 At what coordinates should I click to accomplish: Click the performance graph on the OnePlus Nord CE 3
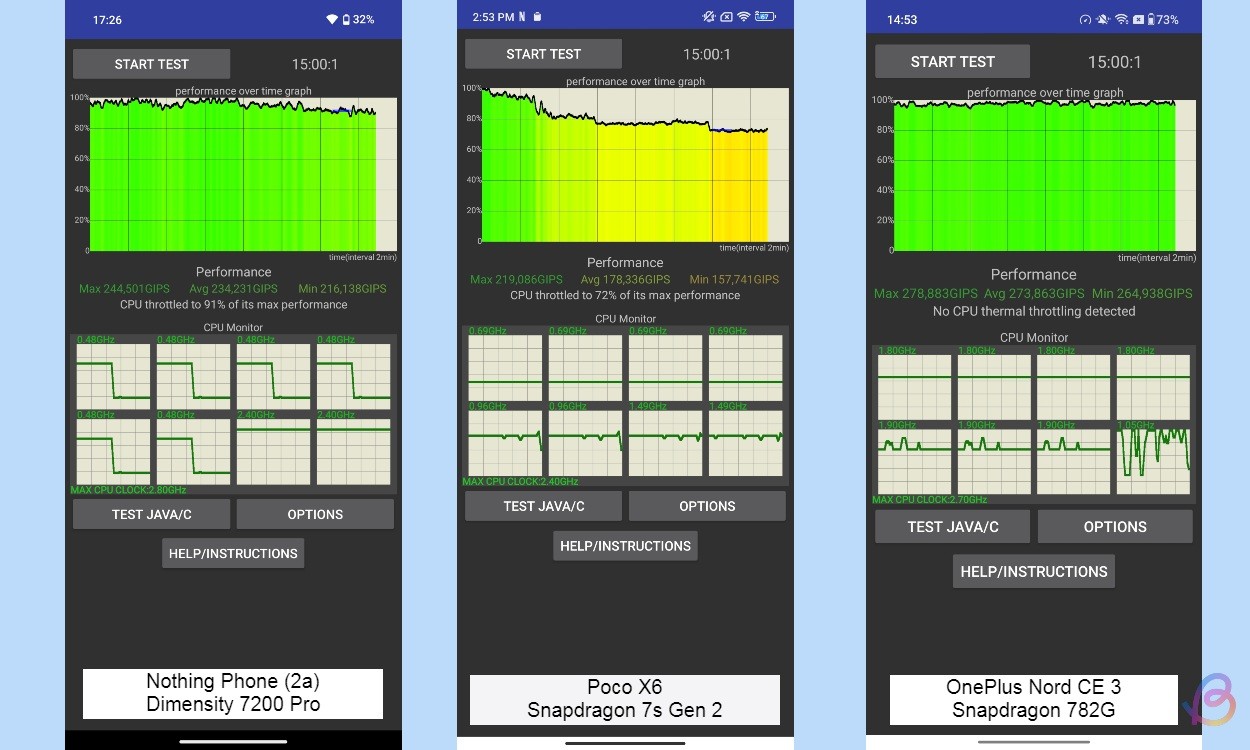pyautogui.click(x=1044, y=175)
